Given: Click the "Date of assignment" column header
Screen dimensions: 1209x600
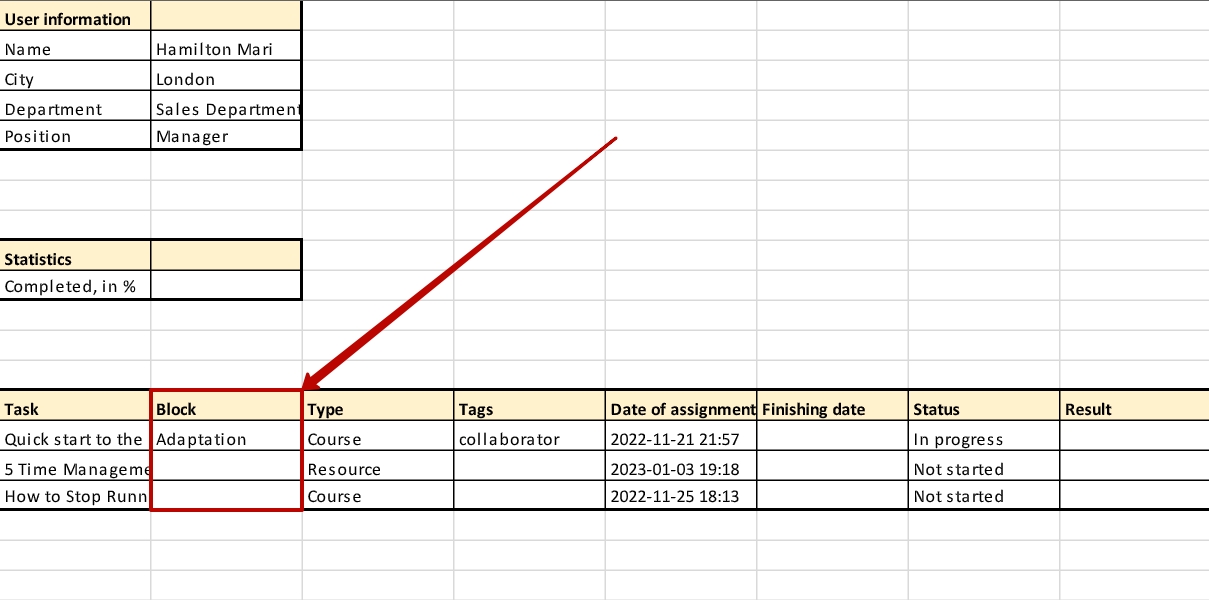Looking at the screenshot, I should [681, 407].
